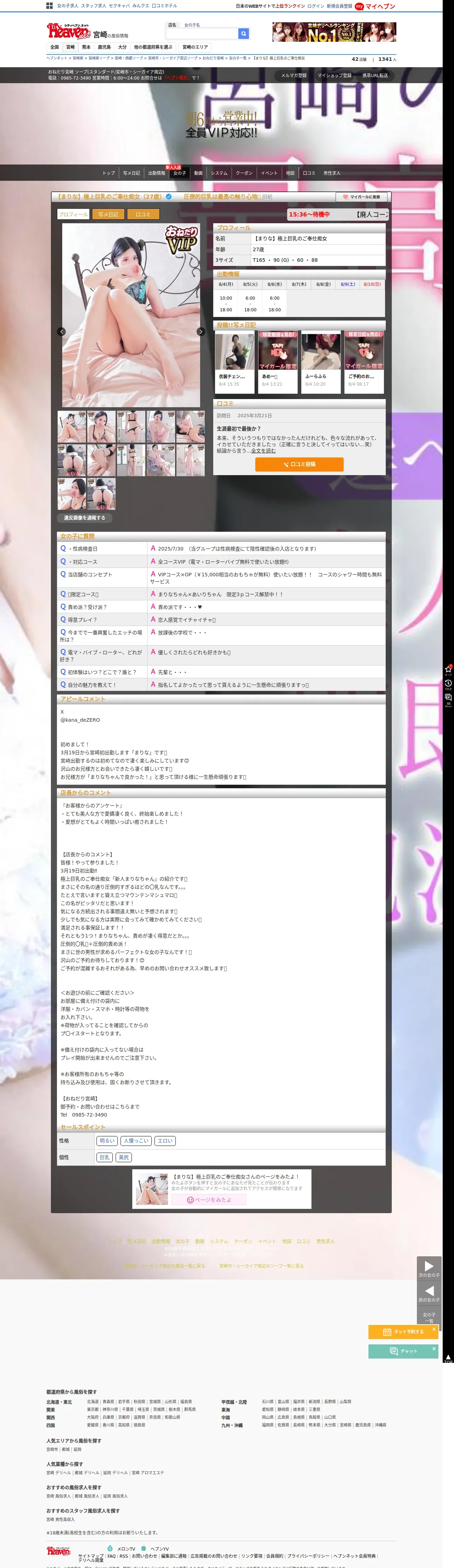Click the エロい personality tag

tap(165, 1141)
